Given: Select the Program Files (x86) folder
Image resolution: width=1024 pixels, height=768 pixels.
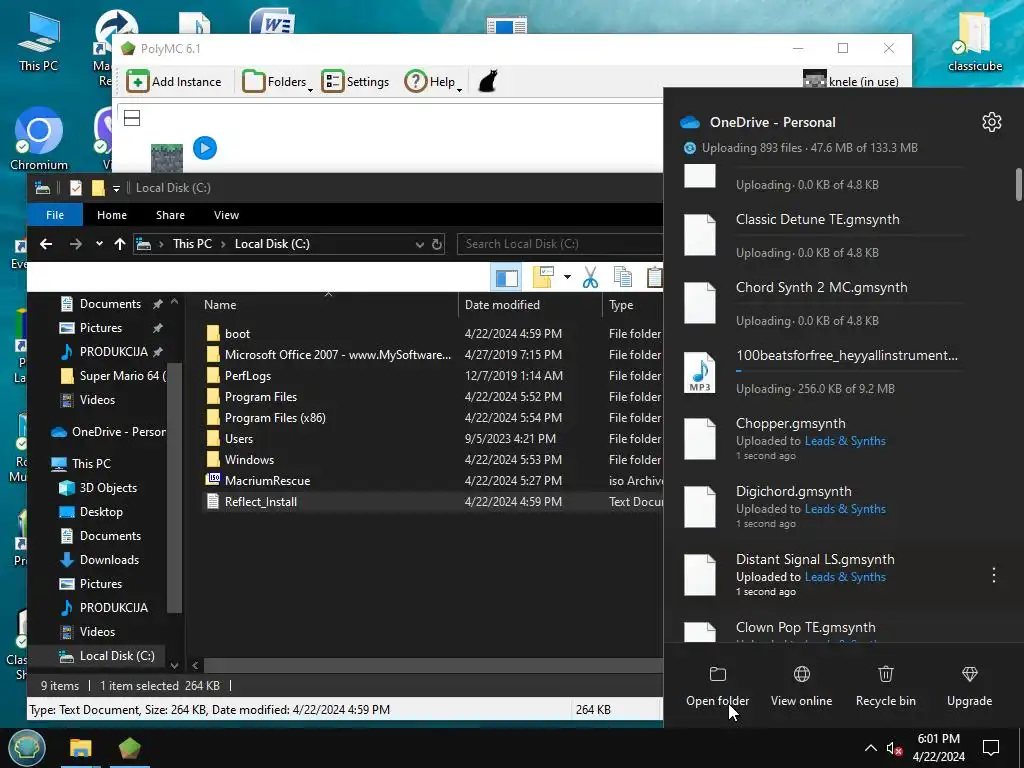Looking at the screenshot, I should pyautogui.click(x=275, y=418).
